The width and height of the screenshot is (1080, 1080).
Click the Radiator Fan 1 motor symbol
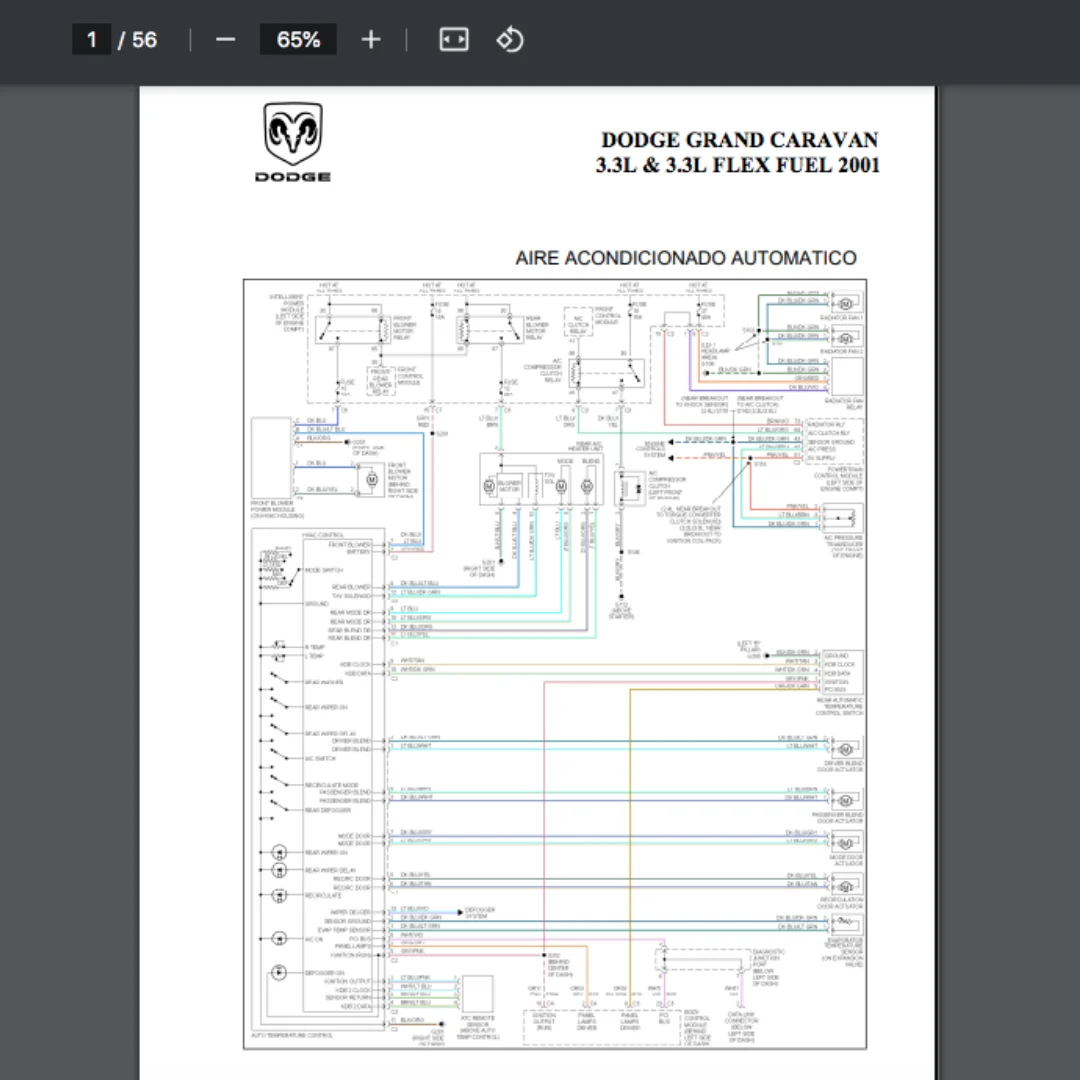click(846, 304)
